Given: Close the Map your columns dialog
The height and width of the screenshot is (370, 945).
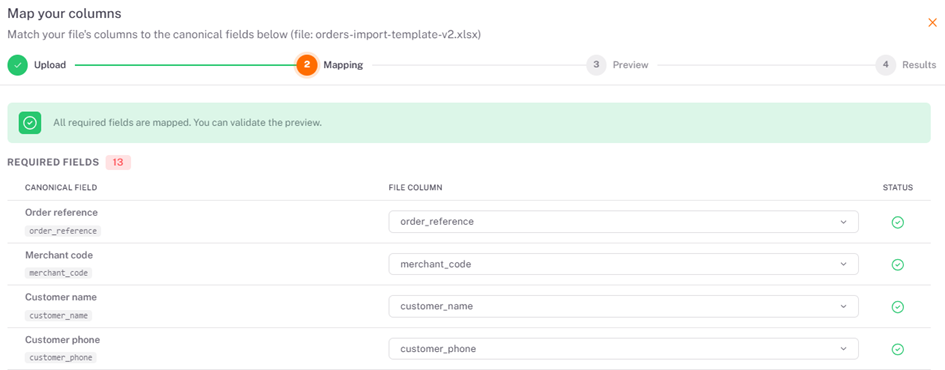Looking at the screenshot, I should (932, 23).
